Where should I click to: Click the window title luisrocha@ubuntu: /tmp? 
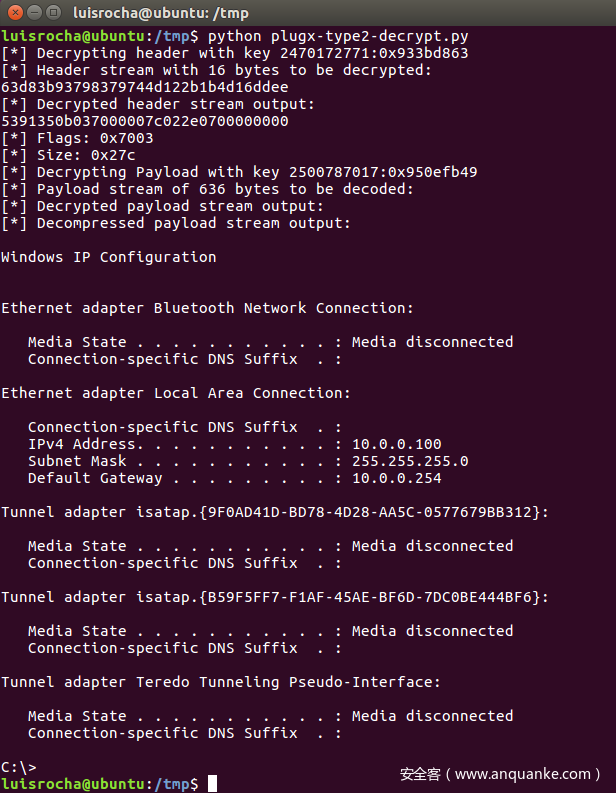click(x=160, y=13)
